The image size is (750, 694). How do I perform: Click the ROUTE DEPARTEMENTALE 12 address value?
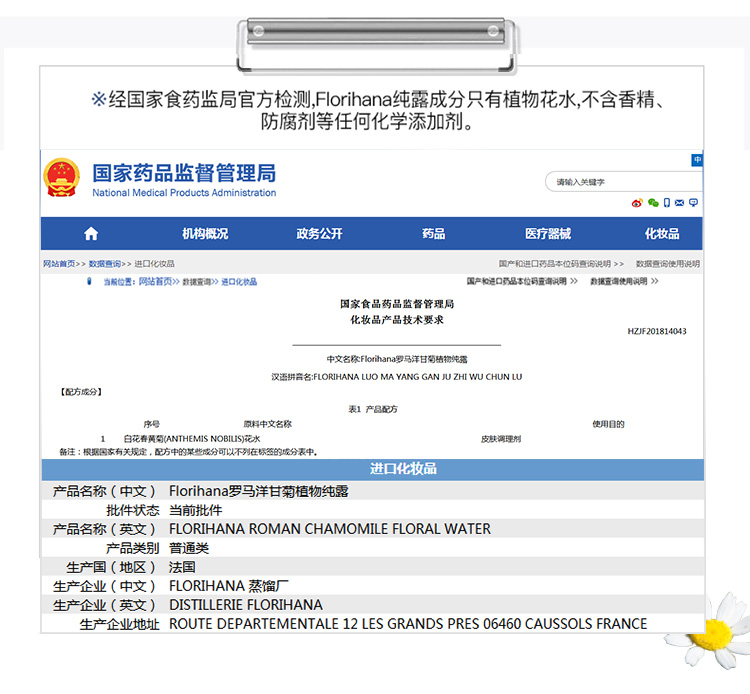tap(408, 624)
